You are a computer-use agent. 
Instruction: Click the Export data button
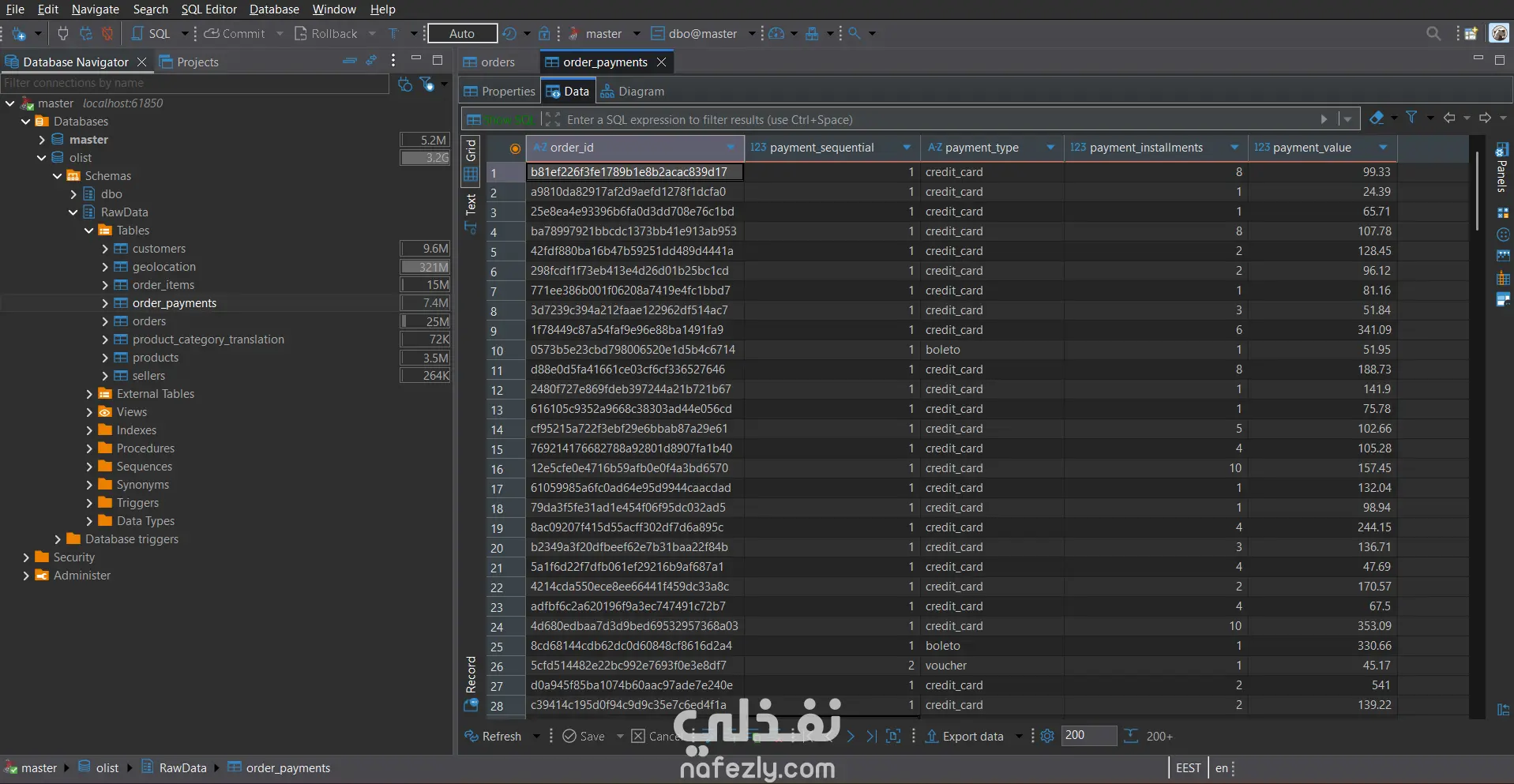tap(964, 736)
